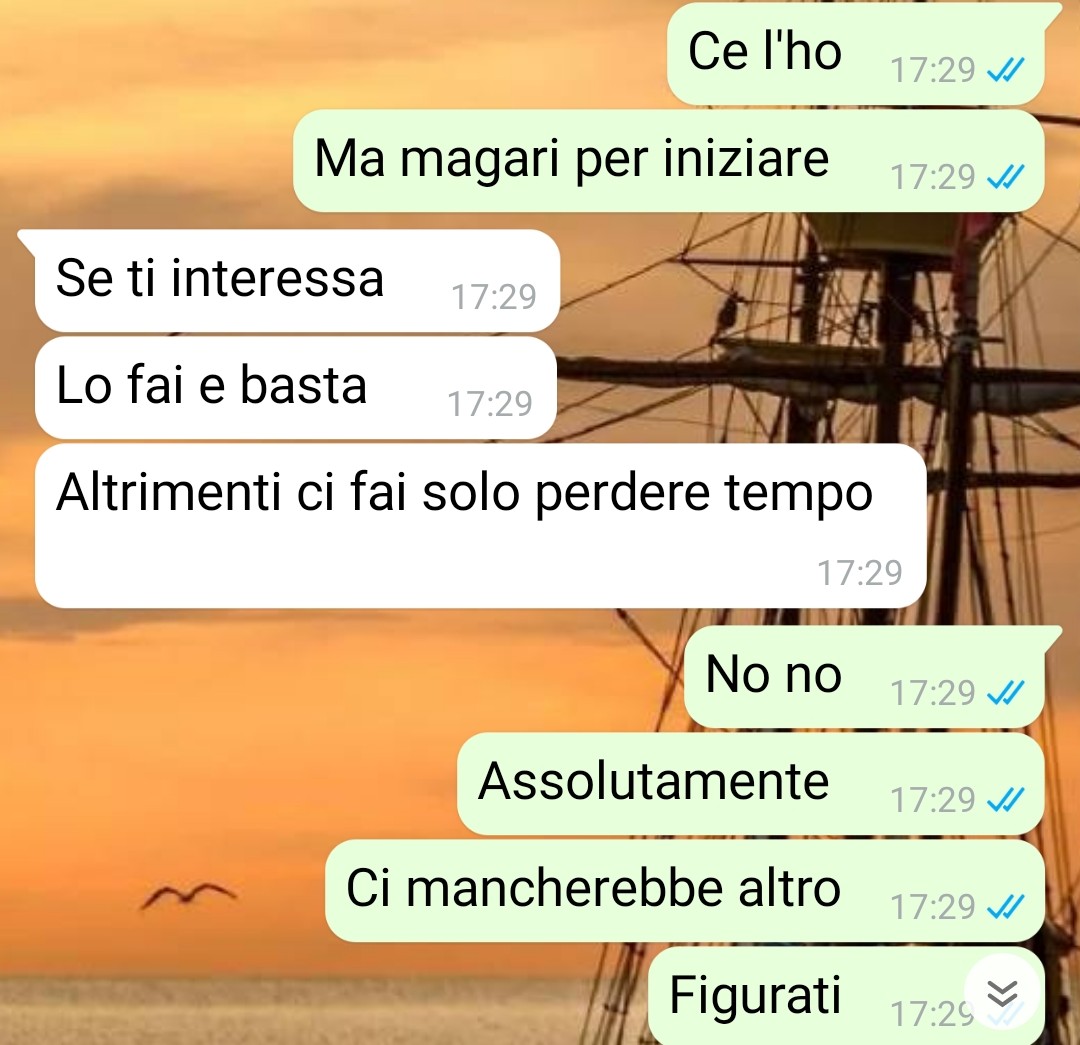
Task: Tap read ticks beside 'No no' message
Action: point(1006,692)
